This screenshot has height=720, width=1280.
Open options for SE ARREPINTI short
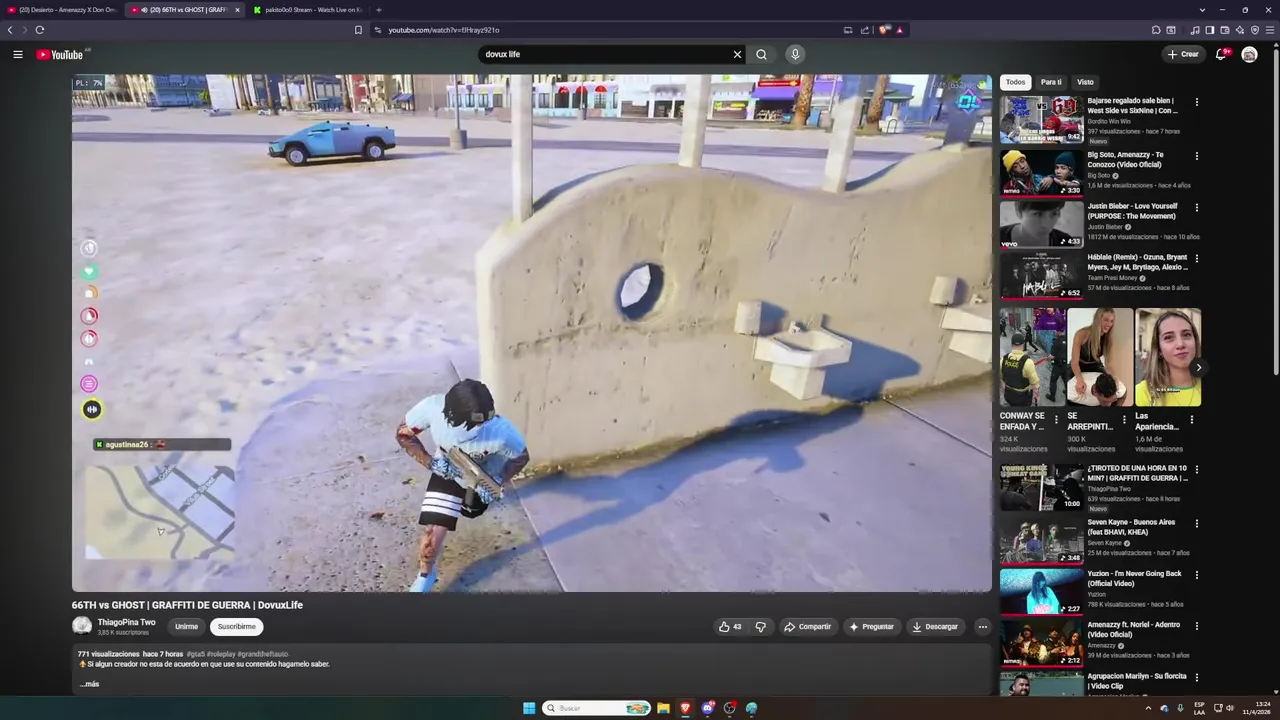(1123, 420)
